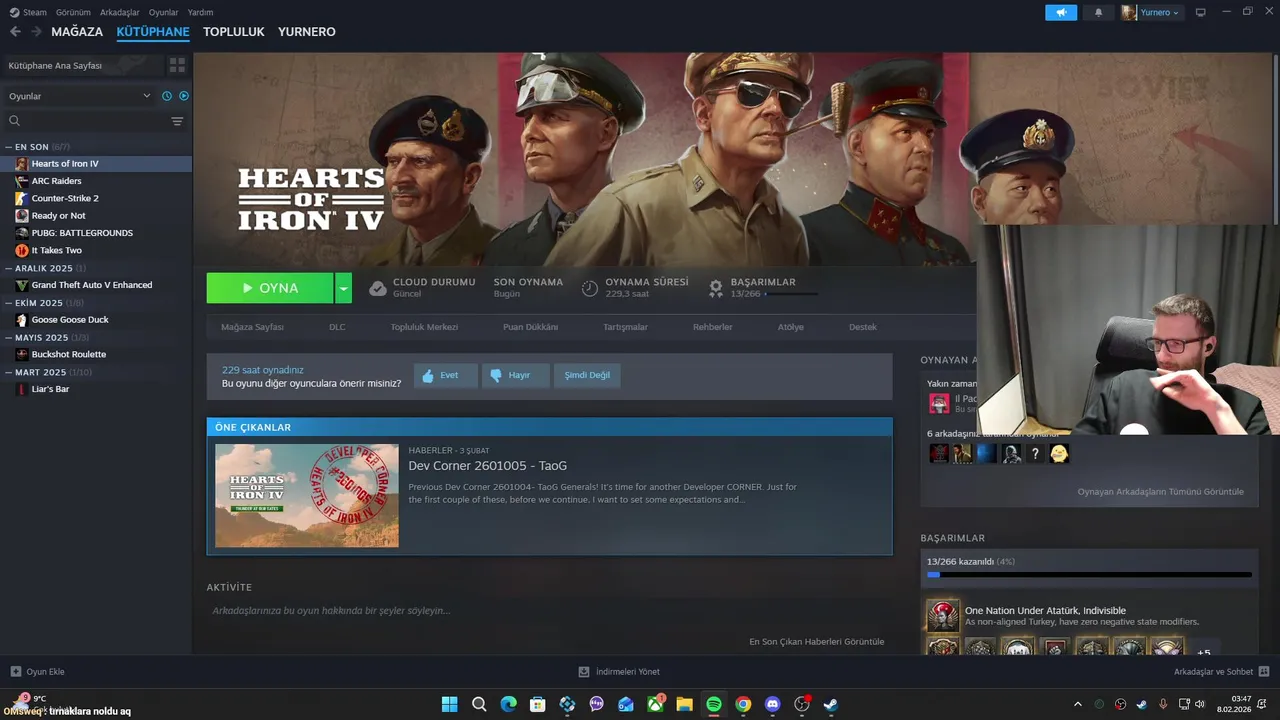The width and height of the screenshot is (1280, 720).
Task: Open the TOPLULUK community section
Action: click(234, 32)
